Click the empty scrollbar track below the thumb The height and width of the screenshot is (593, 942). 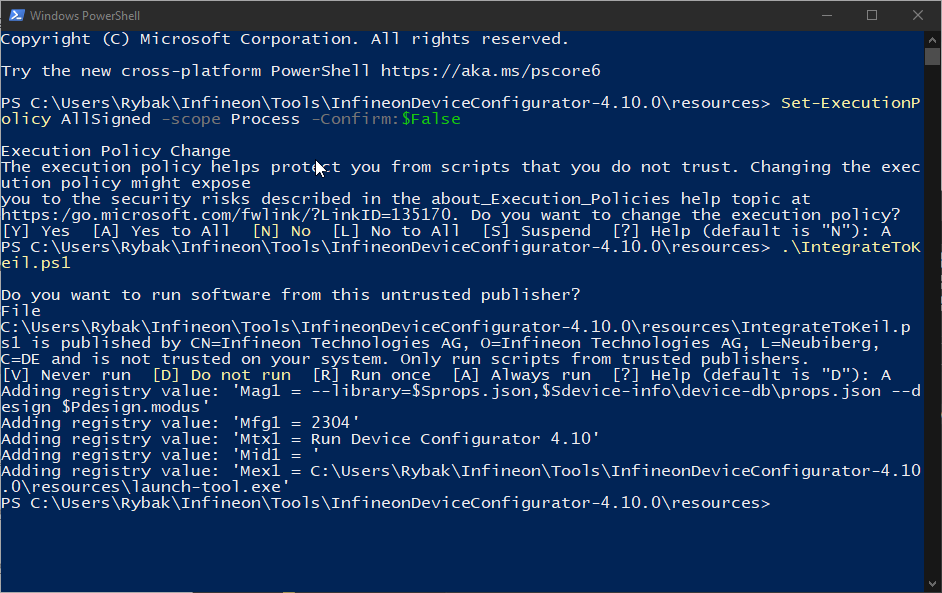pos(932,318)
